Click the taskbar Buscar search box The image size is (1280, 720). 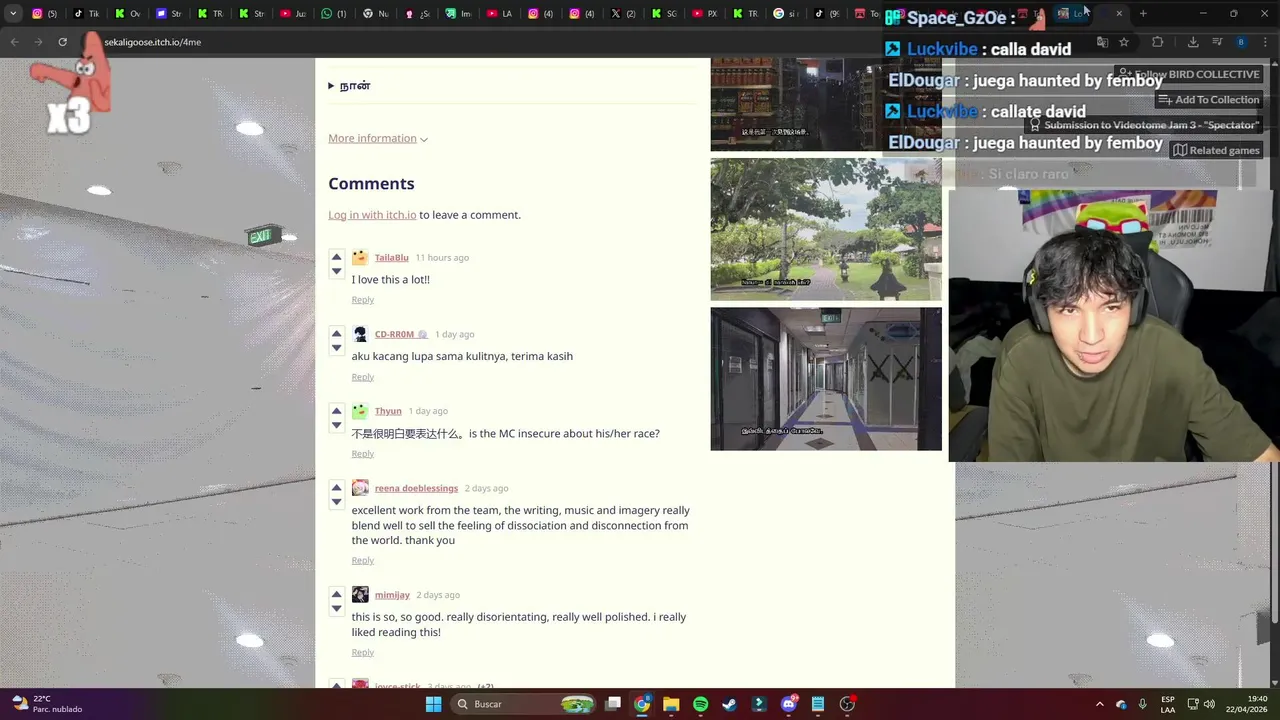(x=522, y=704)
